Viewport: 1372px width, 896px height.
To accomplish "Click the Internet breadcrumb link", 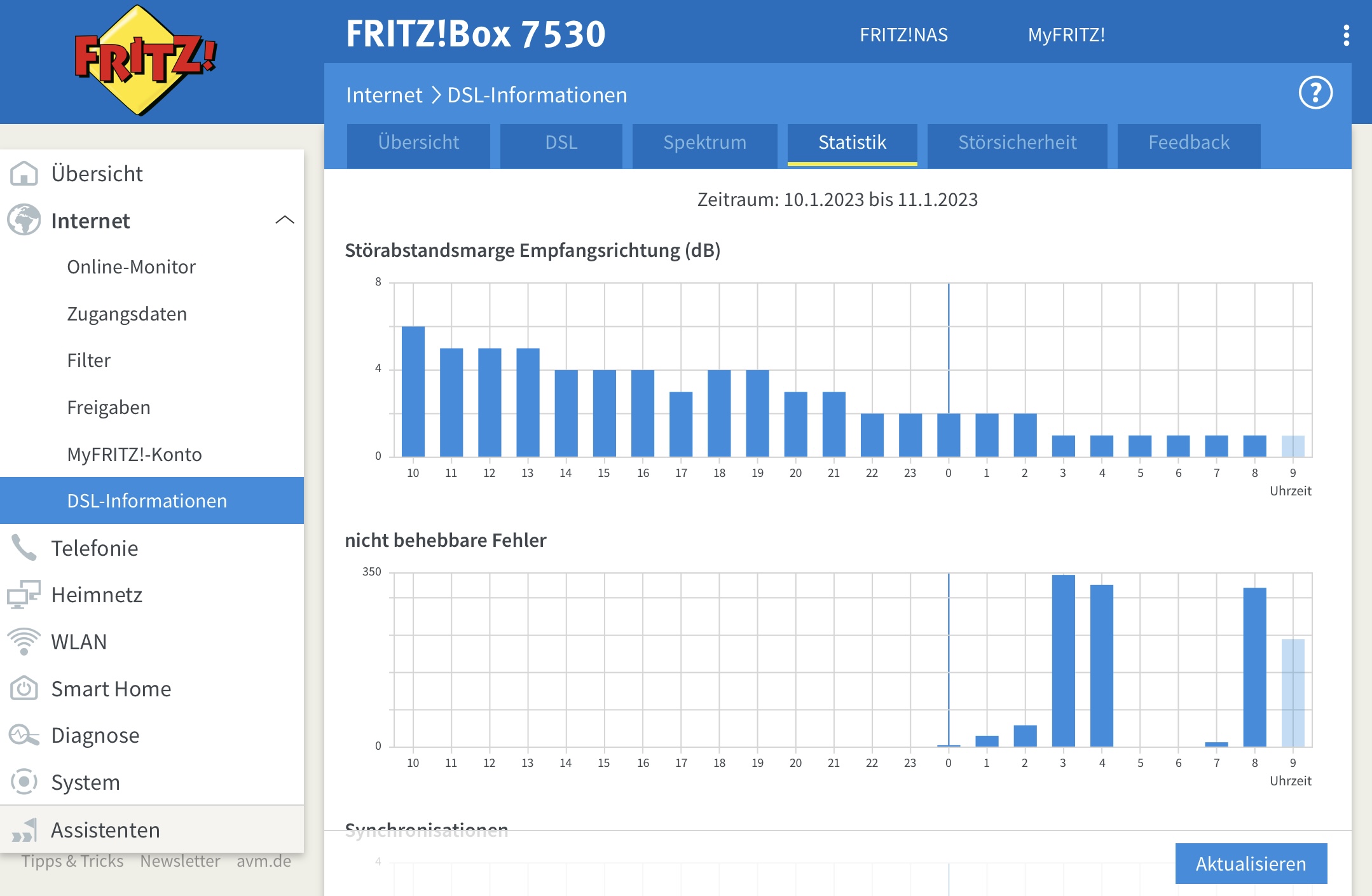I will 383,95.
